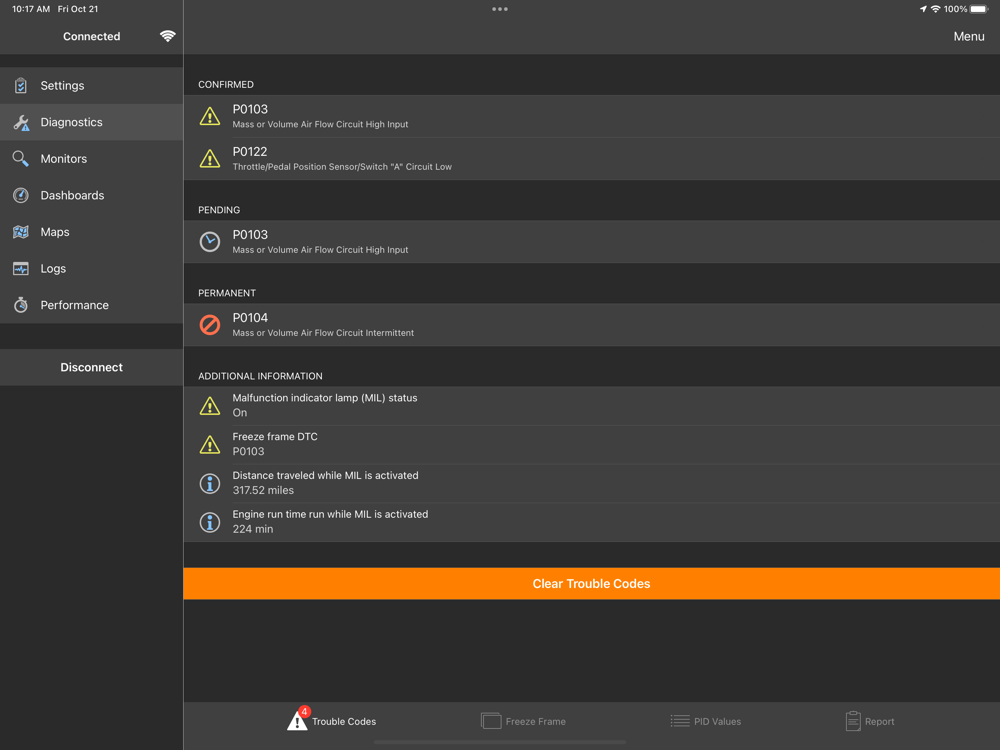Viewport: 1000px width, 750px height.
Task: Click info icon for engine run time
Action: (x=210, y=522)
